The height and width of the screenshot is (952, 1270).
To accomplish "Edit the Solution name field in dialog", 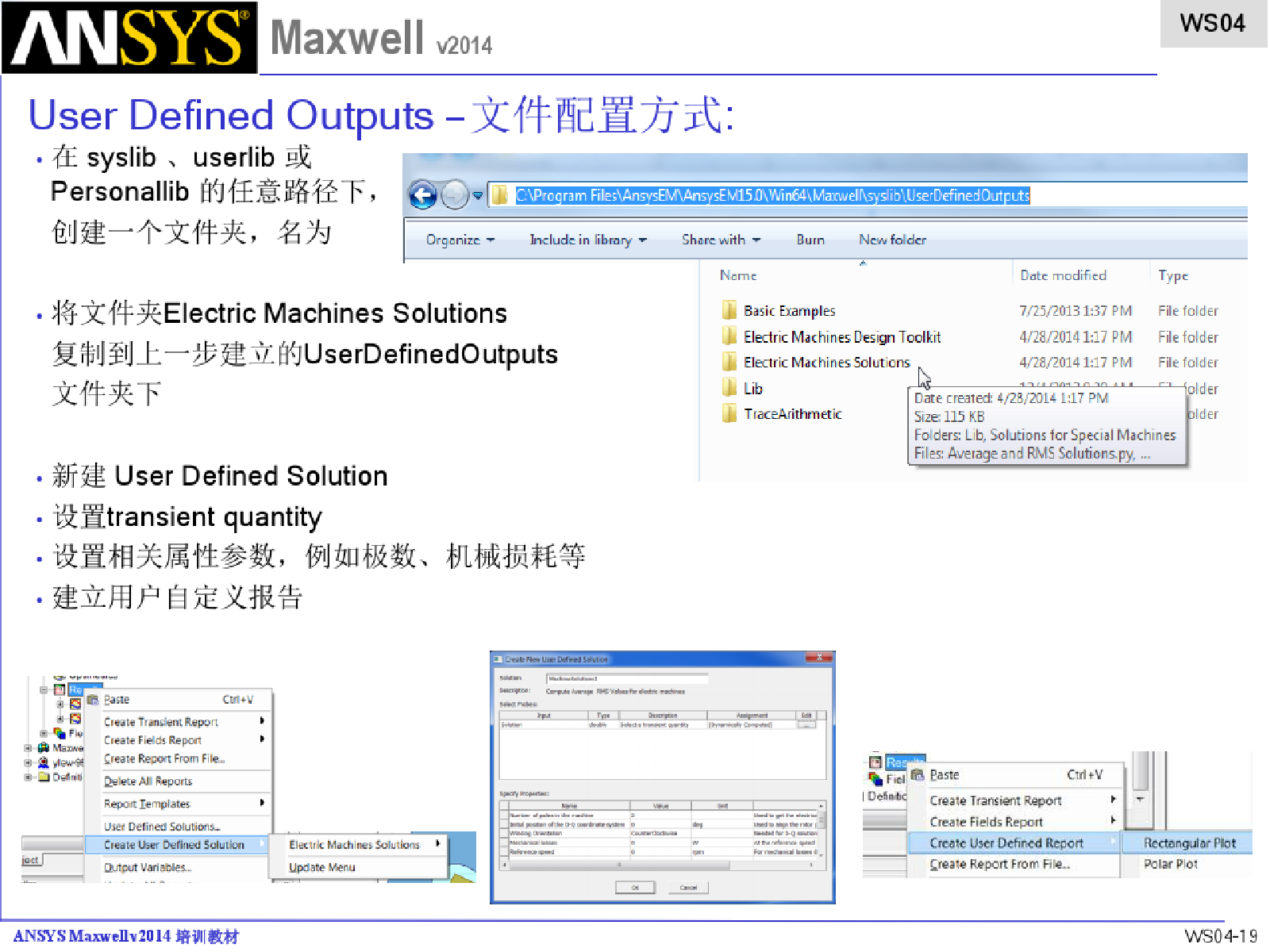I will (x=627, y=678).
